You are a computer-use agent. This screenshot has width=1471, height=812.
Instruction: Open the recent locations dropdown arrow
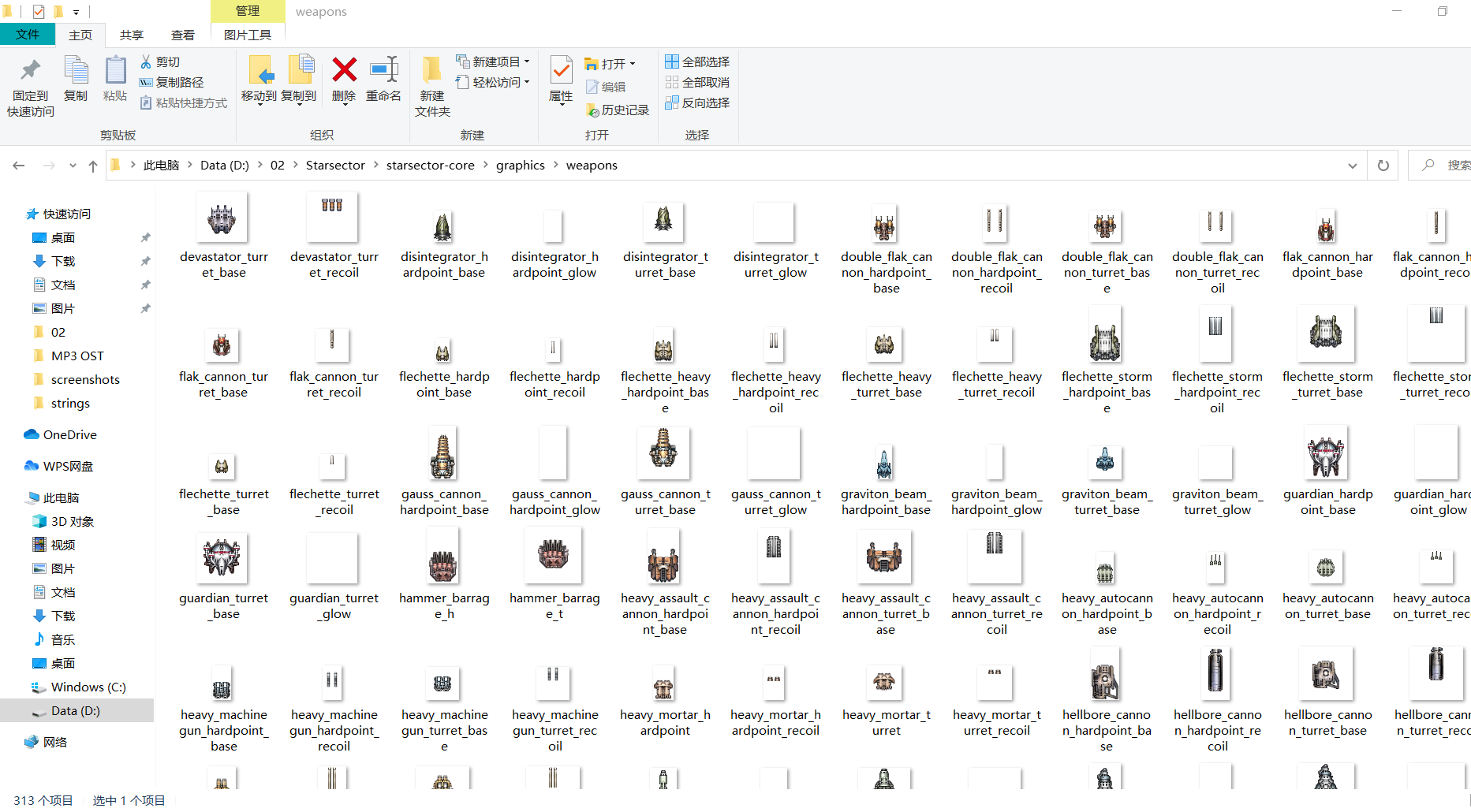[73, 166]
